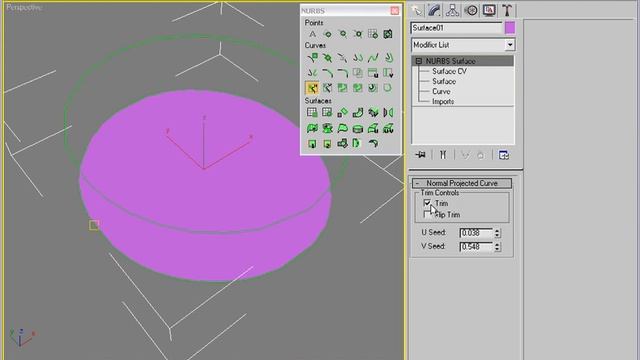Select the Create Vector Projected Curve tool

pyautogui.click(x=327, y=88)
